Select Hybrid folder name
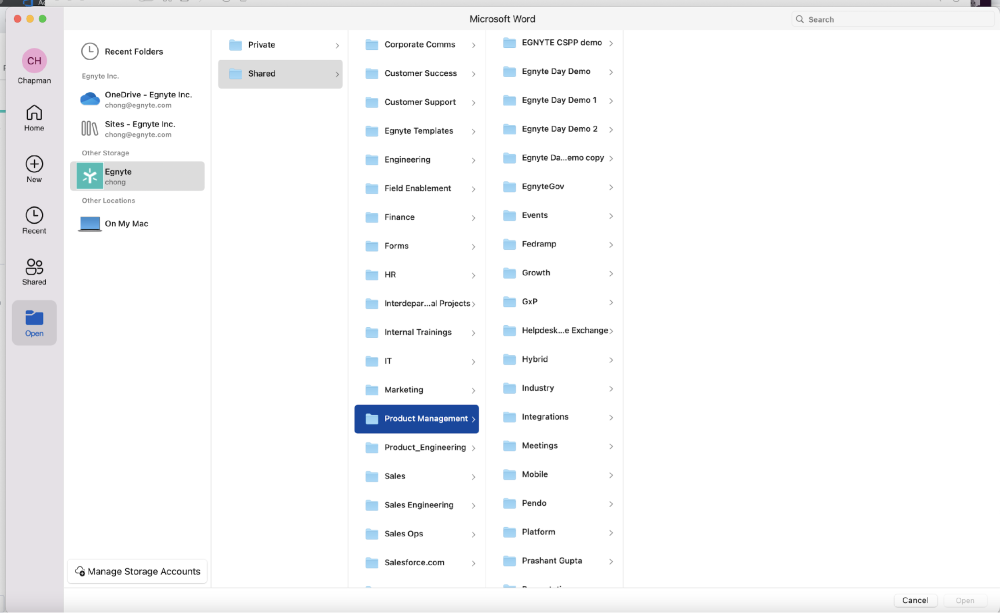1000x613 pixels. (x=535, y=359)
